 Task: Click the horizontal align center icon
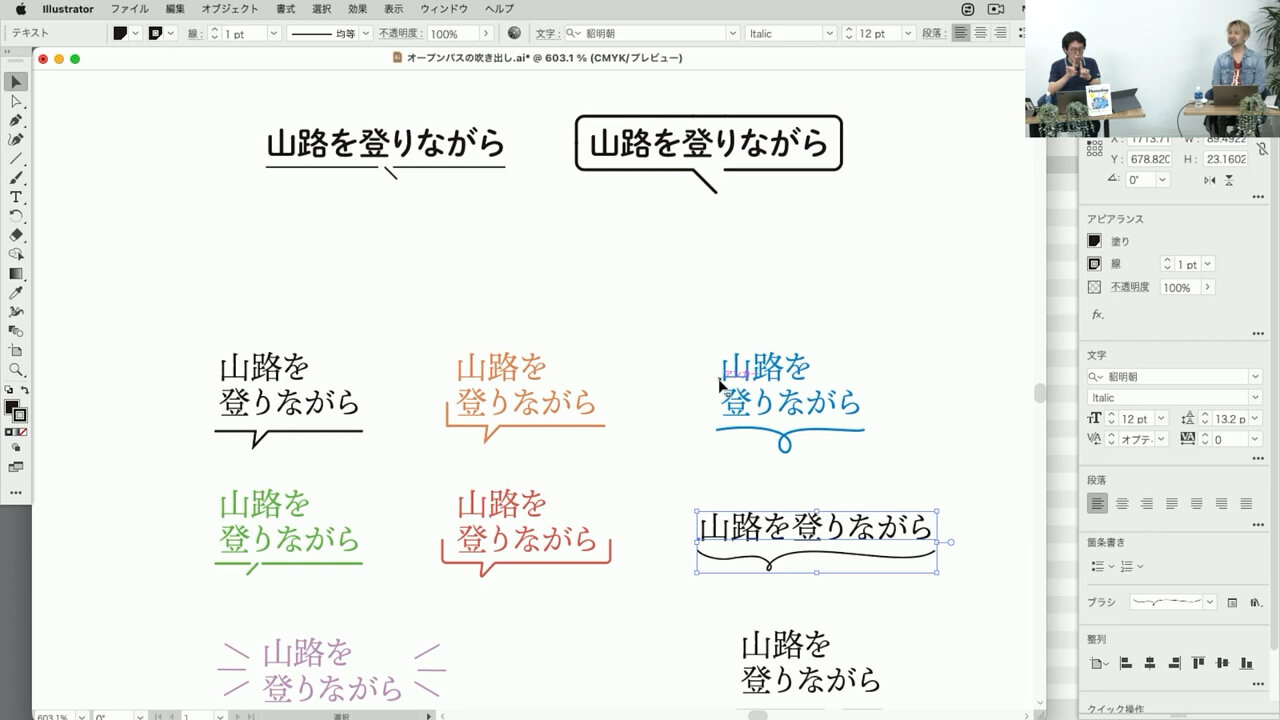pos(1149,663)
